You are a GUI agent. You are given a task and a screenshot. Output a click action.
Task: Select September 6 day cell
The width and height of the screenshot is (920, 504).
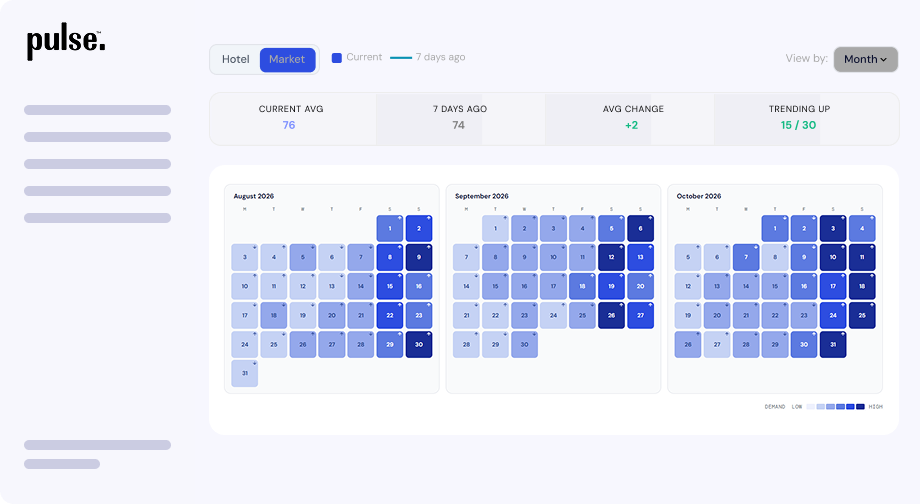point(640,228)
